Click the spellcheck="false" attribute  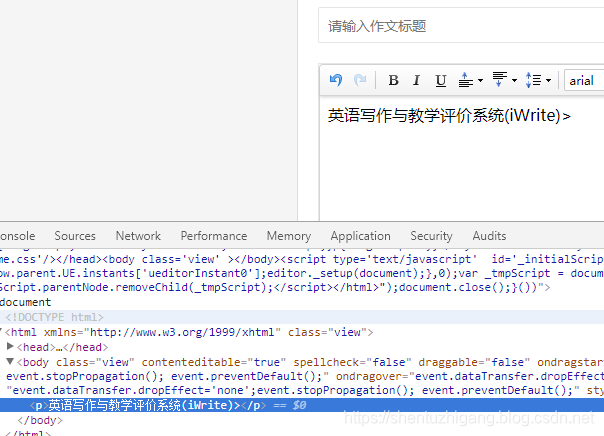[352, 362]
